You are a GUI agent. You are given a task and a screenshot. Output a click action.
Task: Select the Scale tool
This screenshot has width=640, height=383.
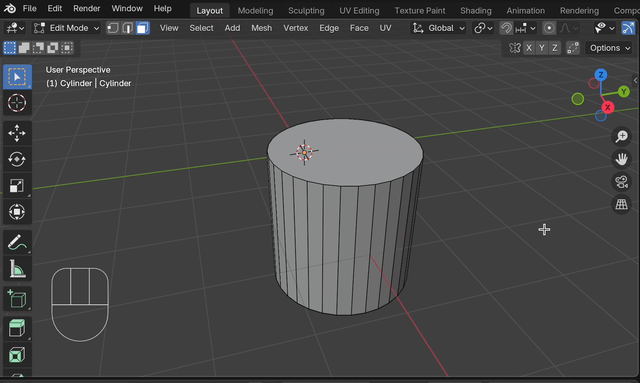(17, 186)
